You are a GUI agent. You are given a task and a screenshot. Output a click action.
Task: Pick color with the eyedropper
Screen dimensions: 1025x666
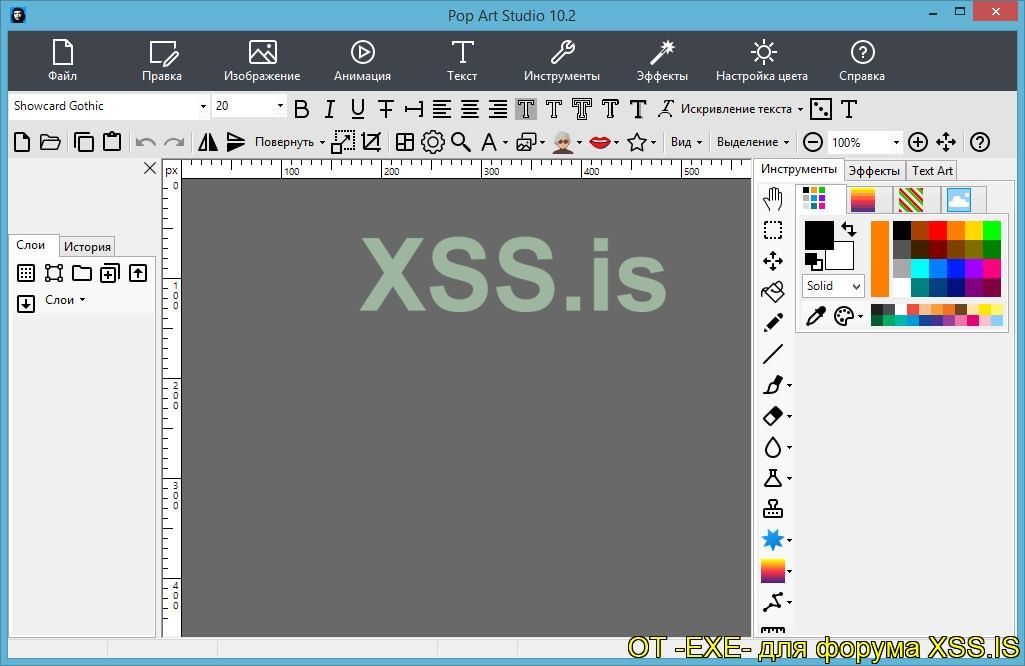[x=815, y=316]
